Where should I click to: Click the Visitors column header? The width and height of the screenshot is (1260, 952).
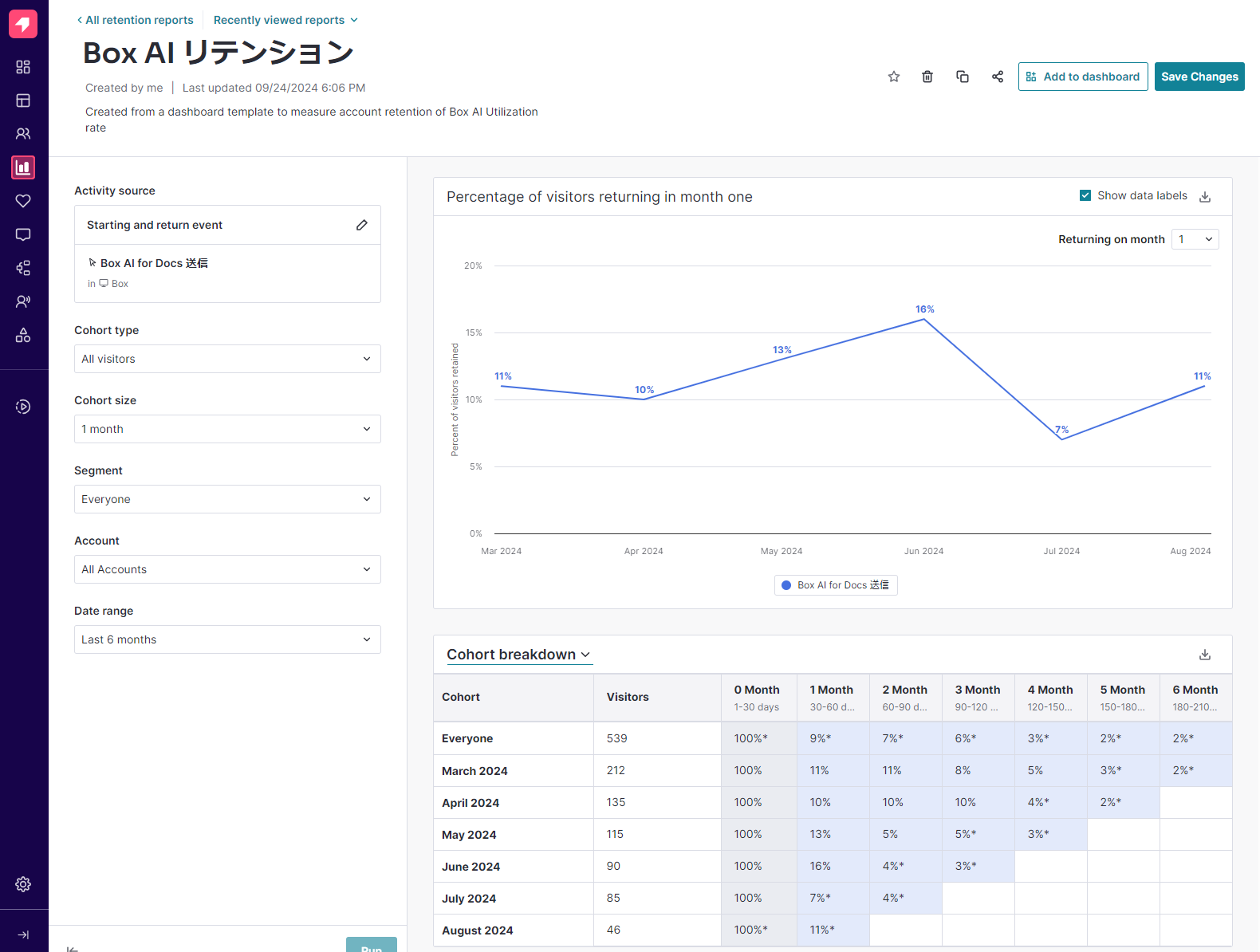coord(658,697)
